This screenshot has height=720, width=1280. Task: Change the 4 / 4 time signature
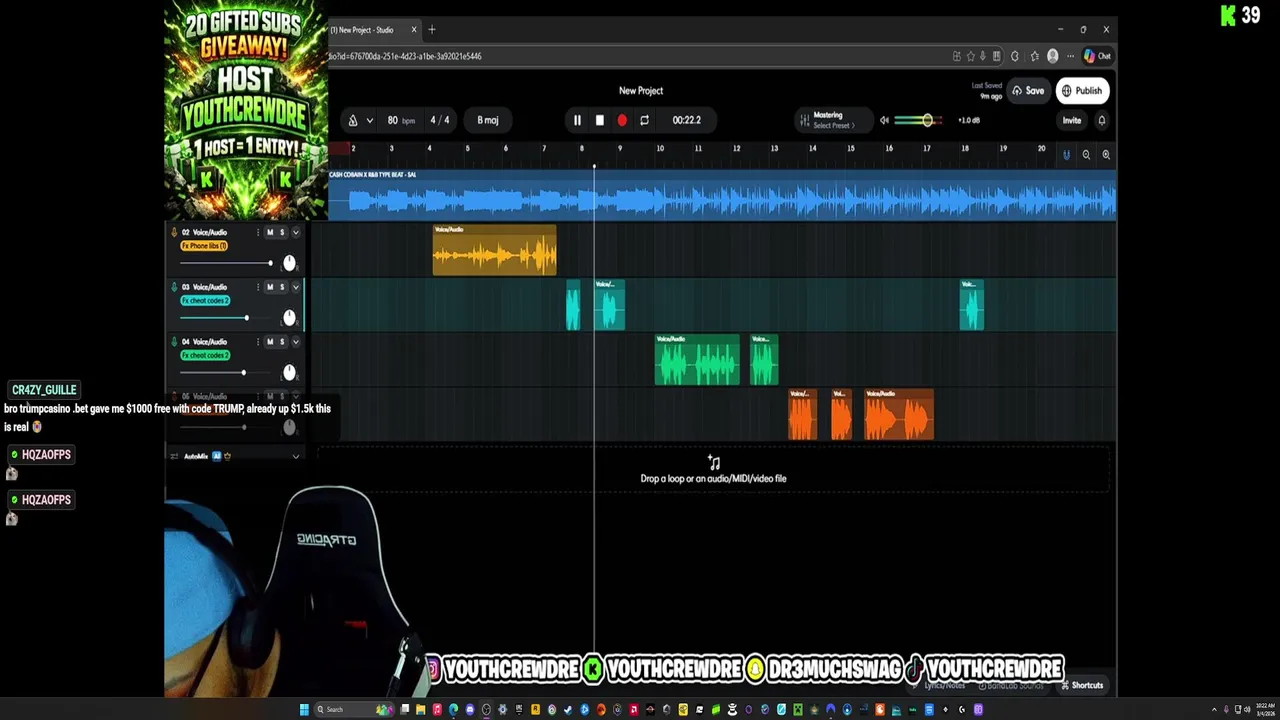440,120
